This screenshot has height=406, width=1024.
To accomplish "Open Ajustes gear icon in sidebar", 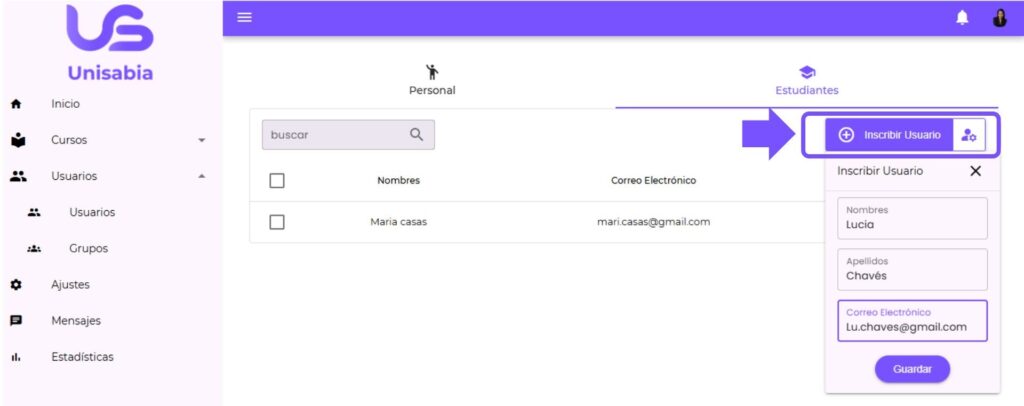I will pyautogui.click(x=16, y=285).
